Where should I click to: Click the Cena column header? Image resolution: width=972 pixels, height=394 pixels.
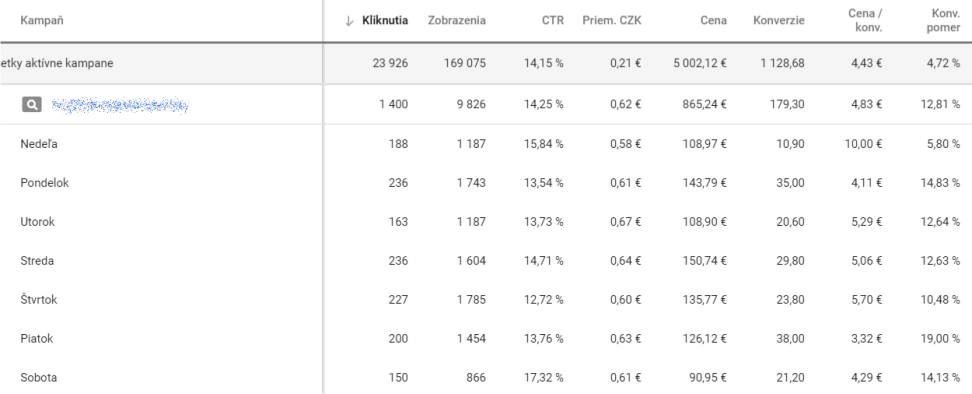(x=714, y=20)
